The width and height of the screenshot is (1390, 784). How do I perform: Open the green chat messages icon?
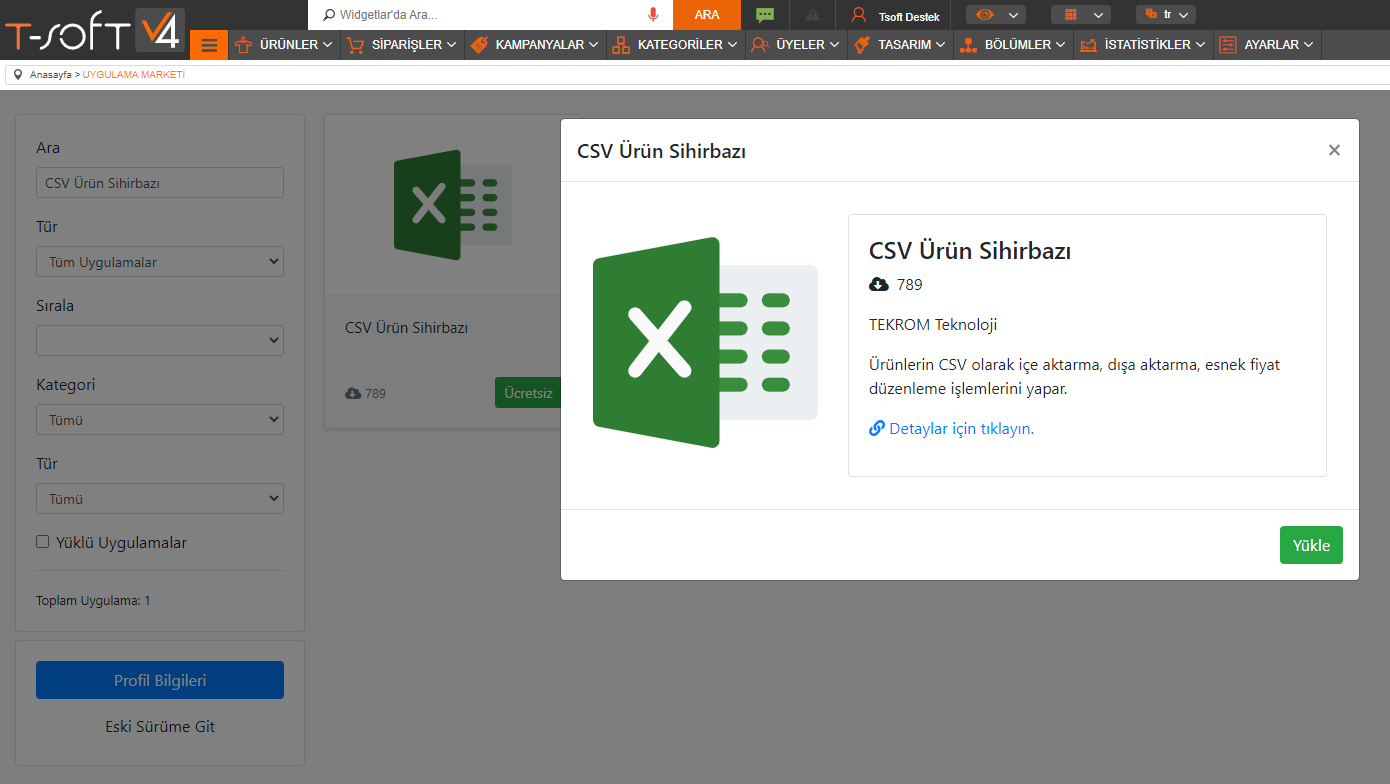click(x=765, y=15)
